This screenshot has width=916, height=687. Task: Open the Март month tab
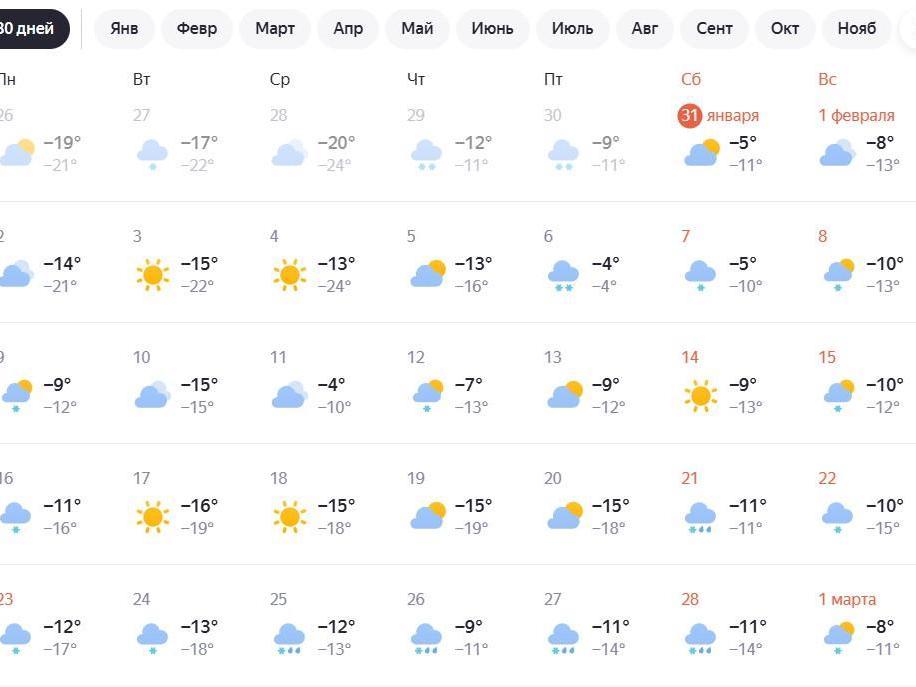pyautogui.click(x=275, y=29)
